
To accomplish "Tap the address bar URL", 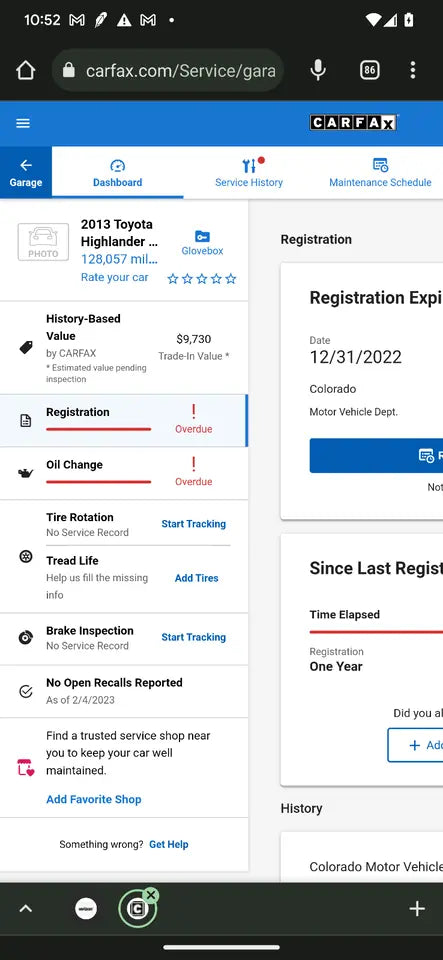I will [x=181, y=70].
